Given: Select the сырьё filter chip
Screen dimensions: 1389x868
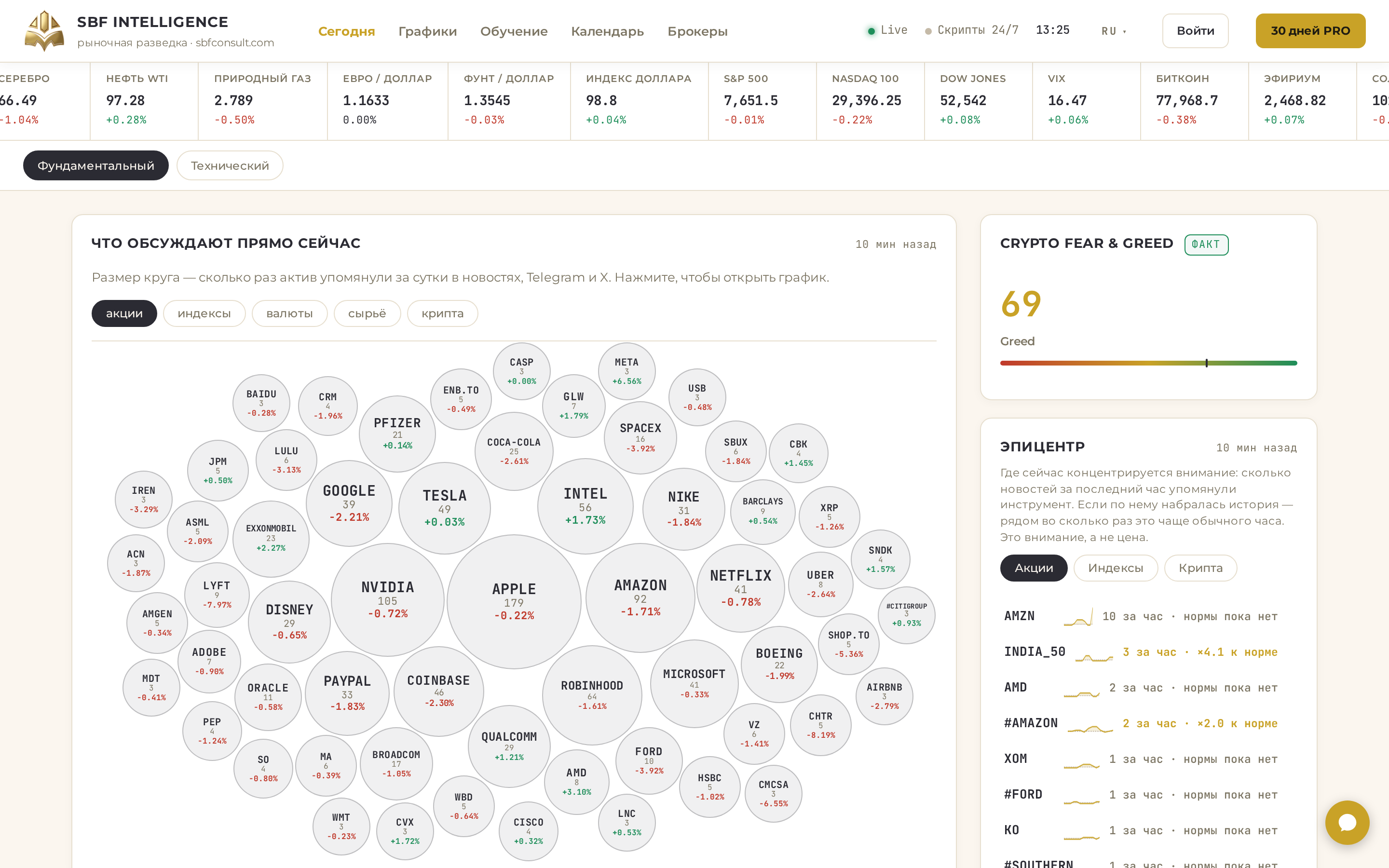Looking at the screenshot, I should click(x=368, y=313).
